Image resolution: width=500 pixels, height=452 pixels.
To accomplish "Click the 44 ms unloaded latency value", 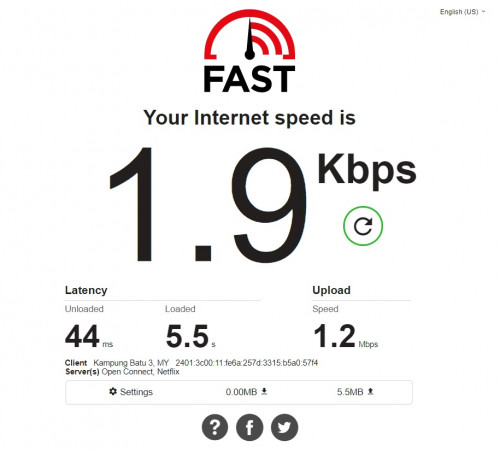I will (89, 336).
